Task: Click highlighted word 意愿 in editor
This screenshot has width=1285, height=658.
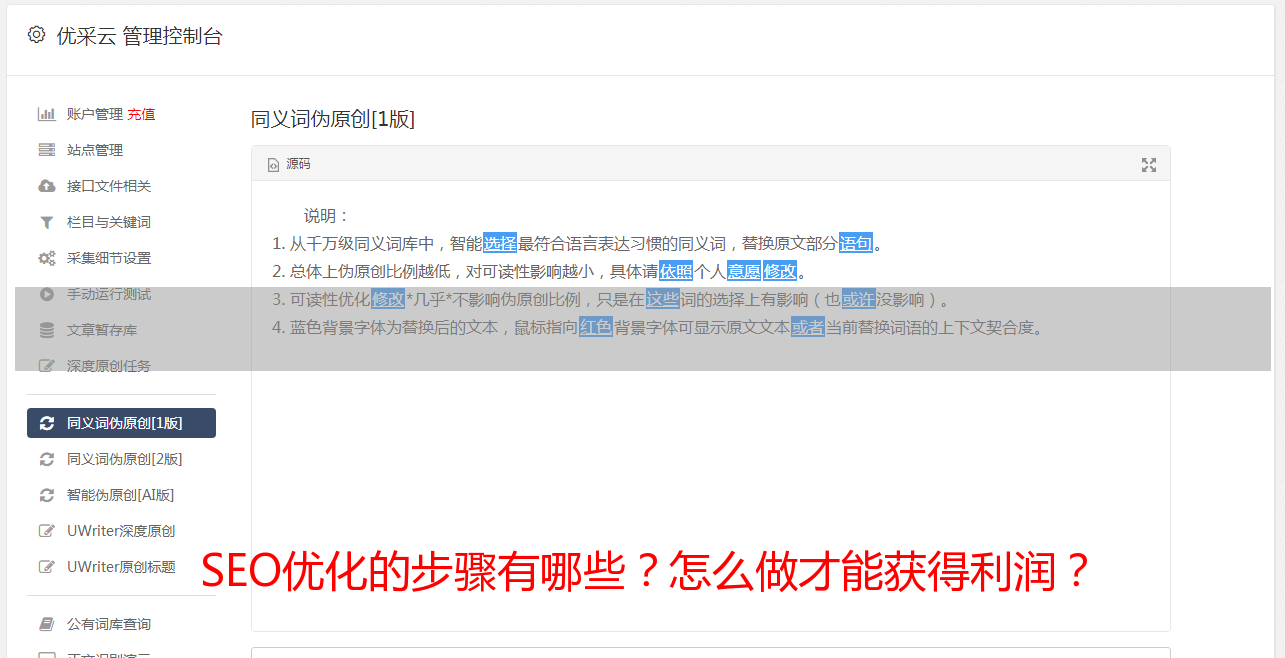Action: click(744, 271)
